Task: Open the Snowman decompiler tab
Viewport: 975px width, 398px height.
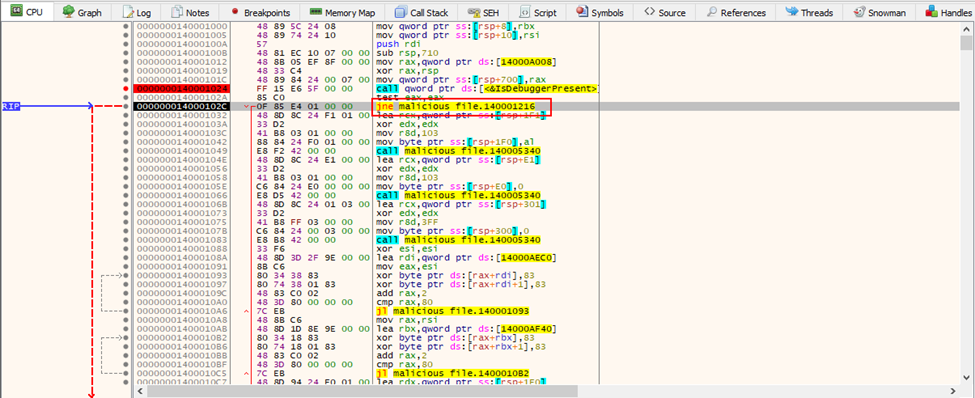Action: (x=879, y=12)
